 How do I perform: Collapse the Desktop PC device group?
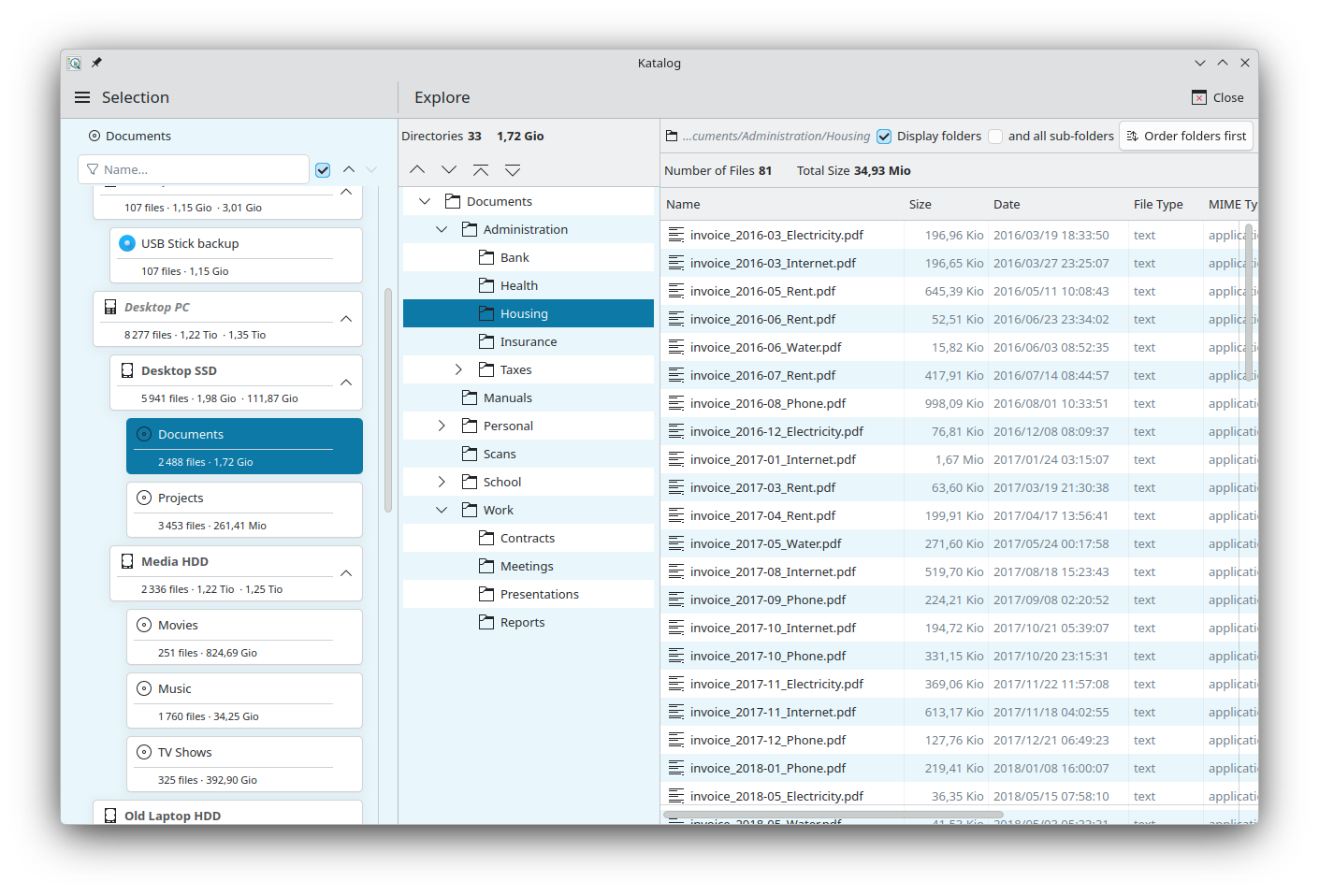346,319
